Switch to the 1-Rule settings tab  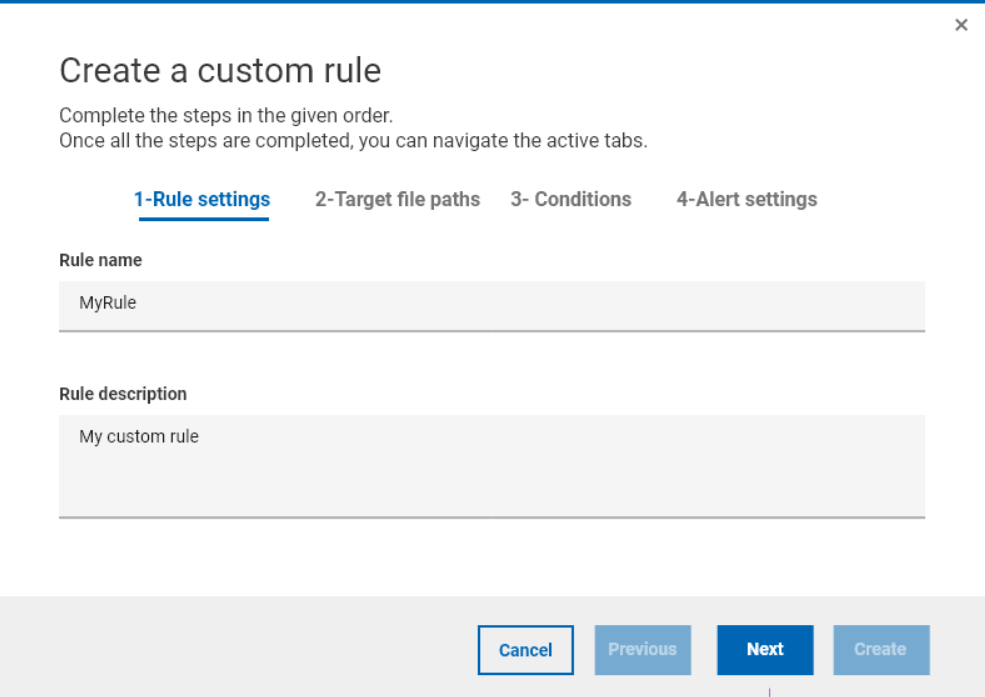coord(202,199)
